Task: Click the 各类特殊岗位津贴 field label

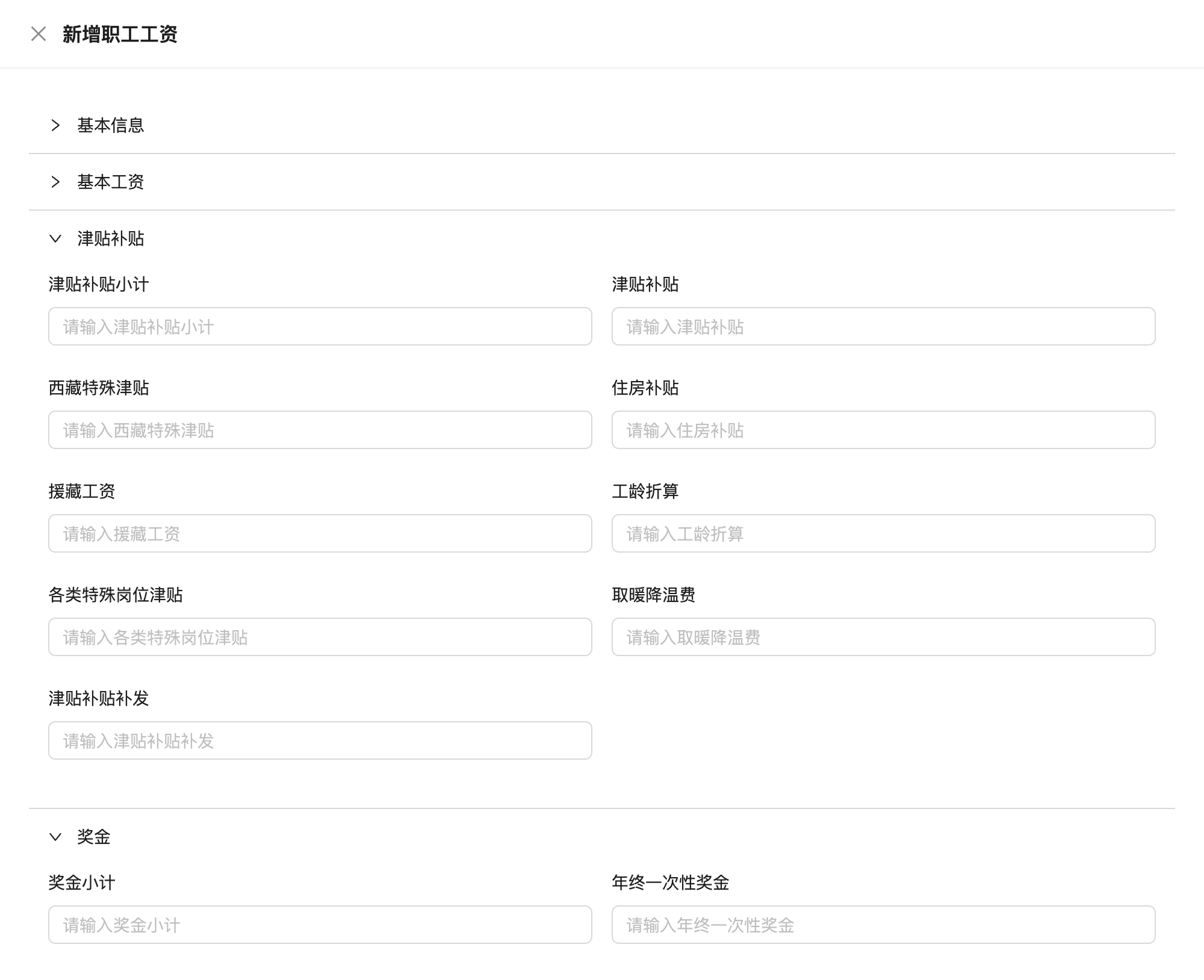Action: click(x=116, y=595)
